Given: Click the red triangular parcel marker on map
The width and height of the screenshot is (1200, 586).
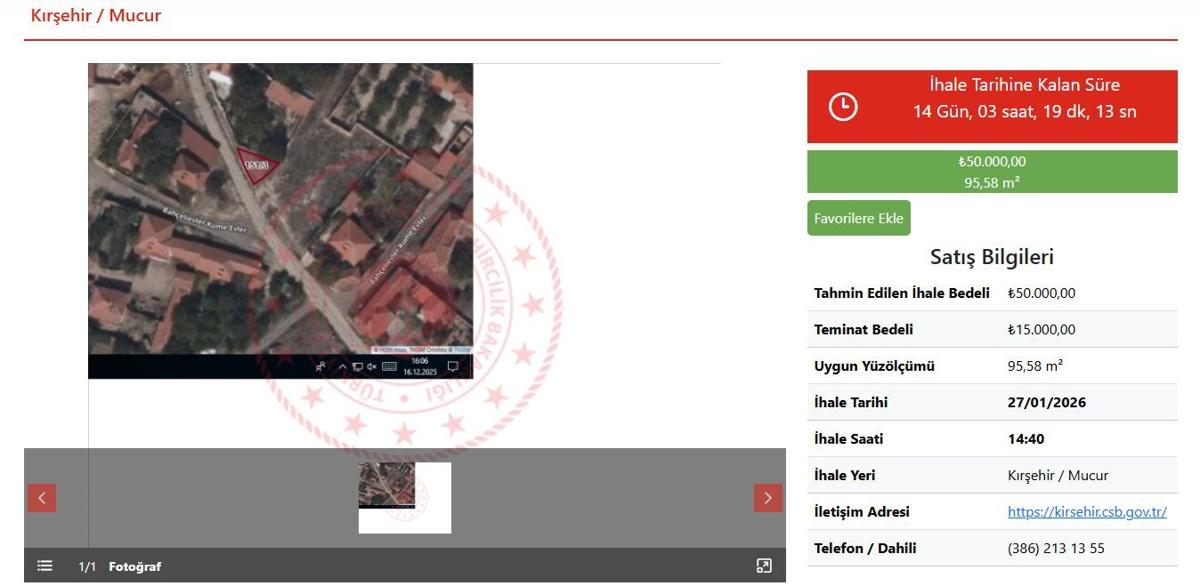Looking at the screenshot, I should click(x=255, y=165).
